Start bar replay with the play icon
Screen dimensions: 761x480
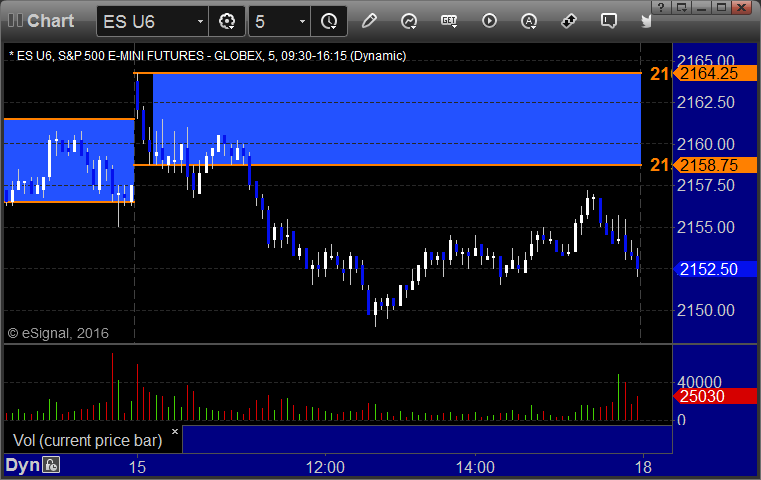click(489, 21)
